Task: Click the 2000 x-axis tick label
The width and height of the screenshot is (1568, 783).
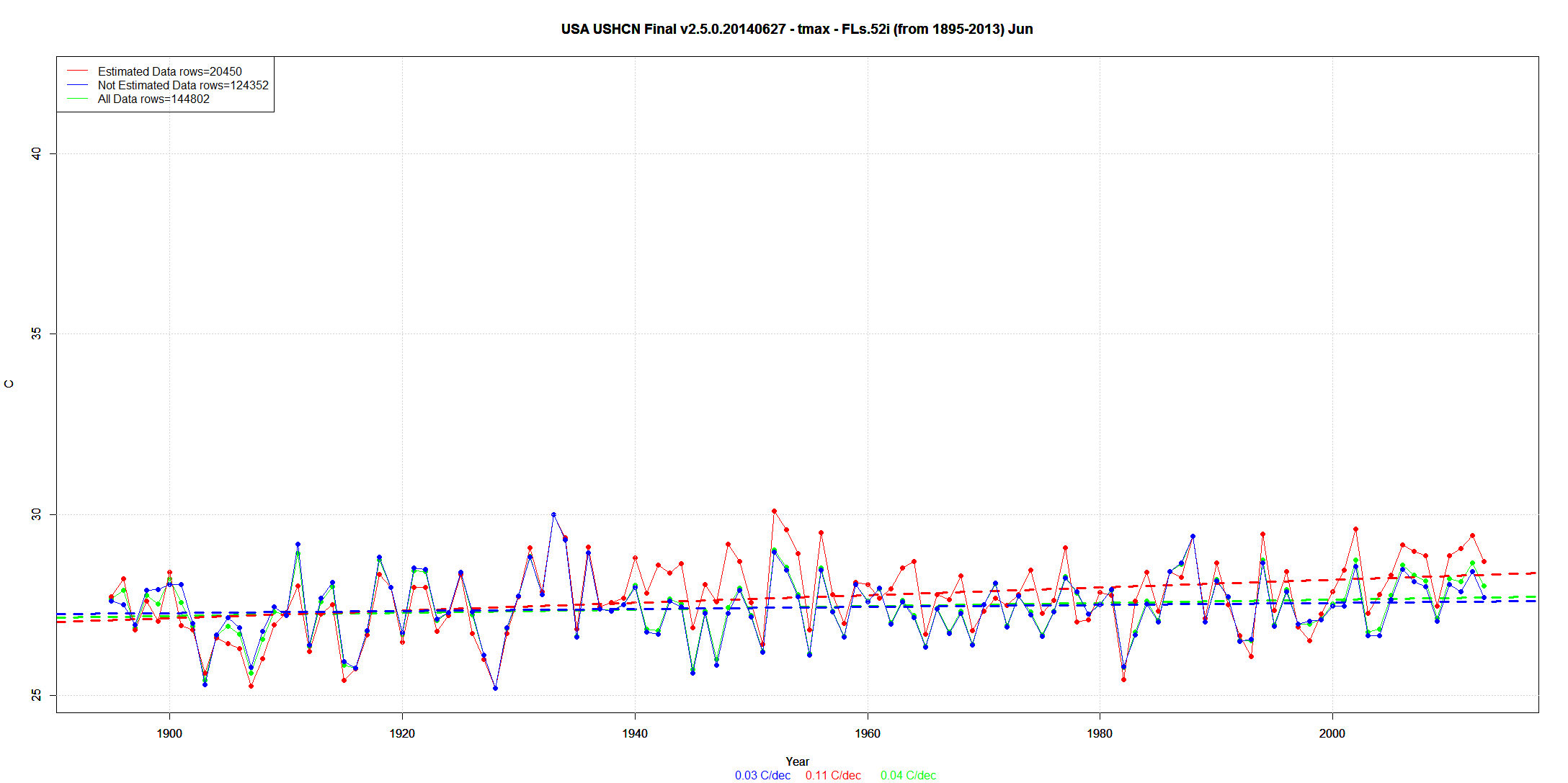Action: click(1332, 733)
